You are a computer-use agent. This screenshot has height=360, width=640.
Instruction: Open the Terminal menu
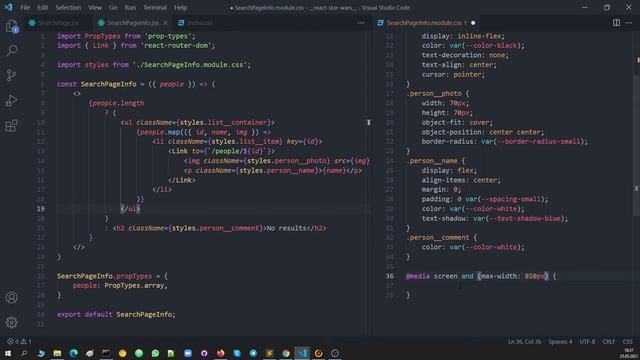[155, 7]
